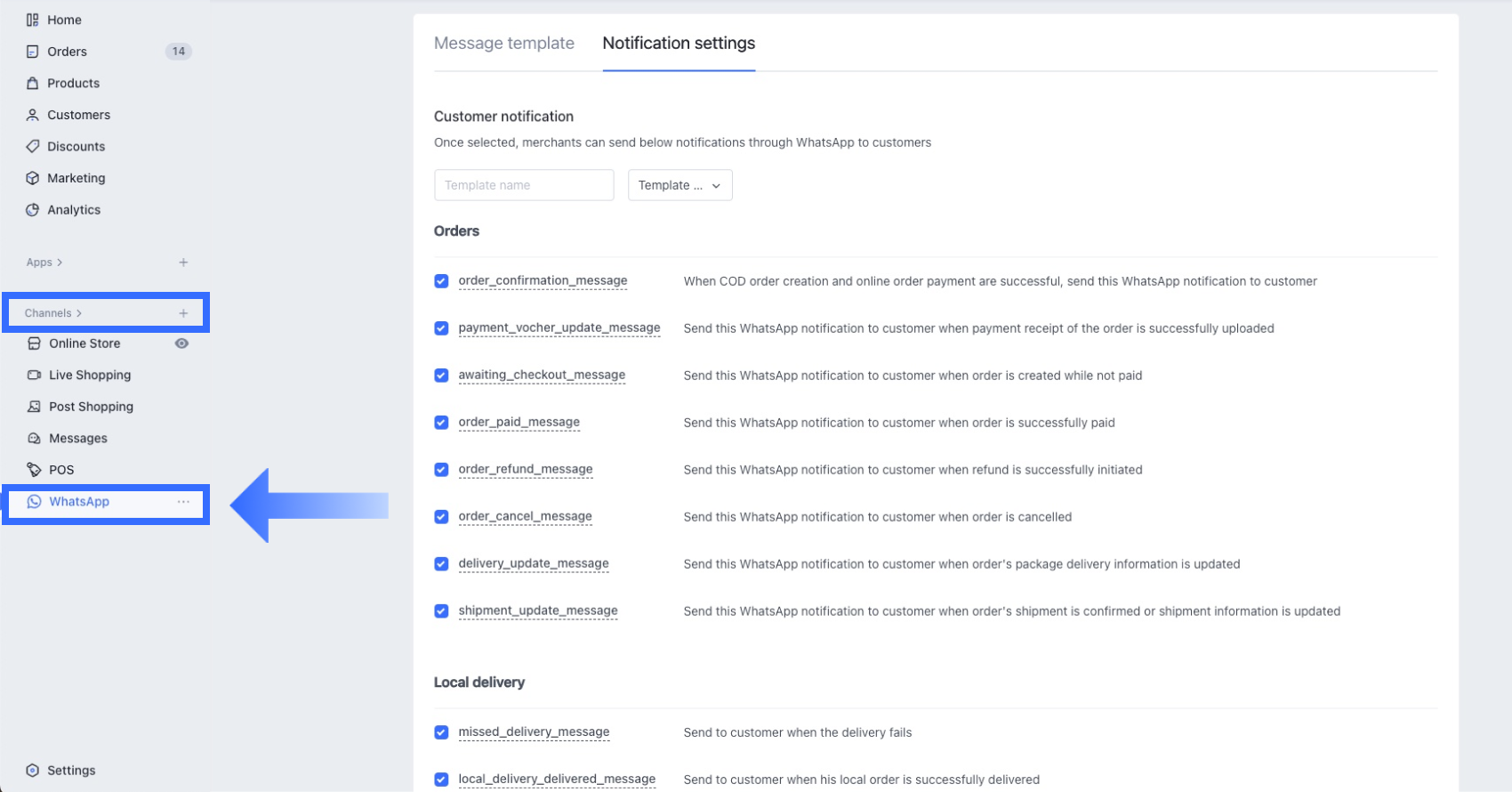Switch to the Message template tab
This screenshot has height=792, width=1512.
(503, 43)
